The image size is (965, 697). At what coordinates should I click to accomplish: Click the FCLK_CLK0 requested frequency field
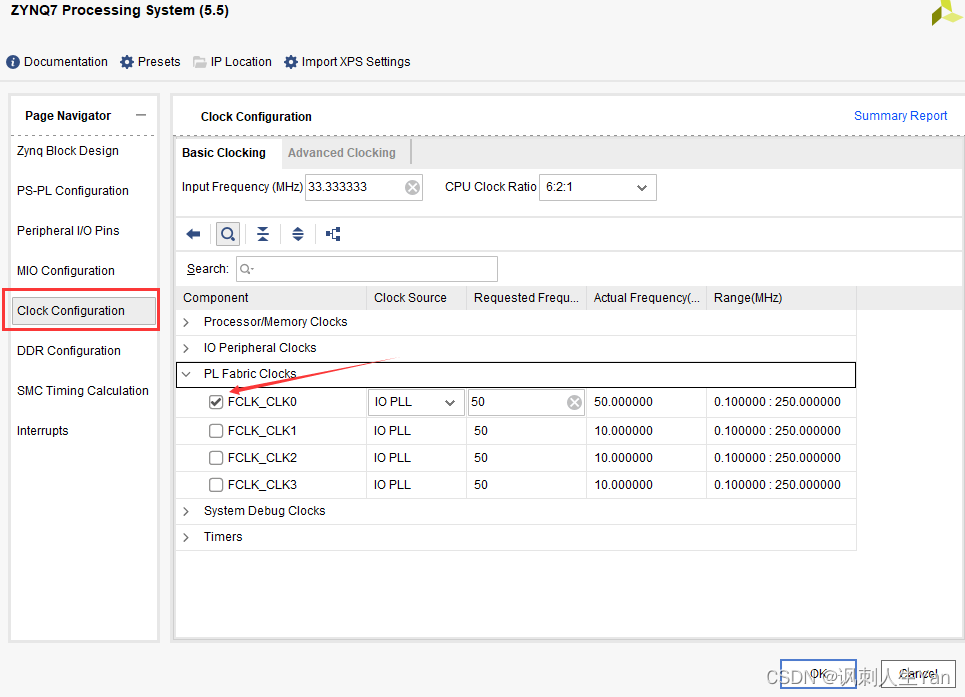526,402
